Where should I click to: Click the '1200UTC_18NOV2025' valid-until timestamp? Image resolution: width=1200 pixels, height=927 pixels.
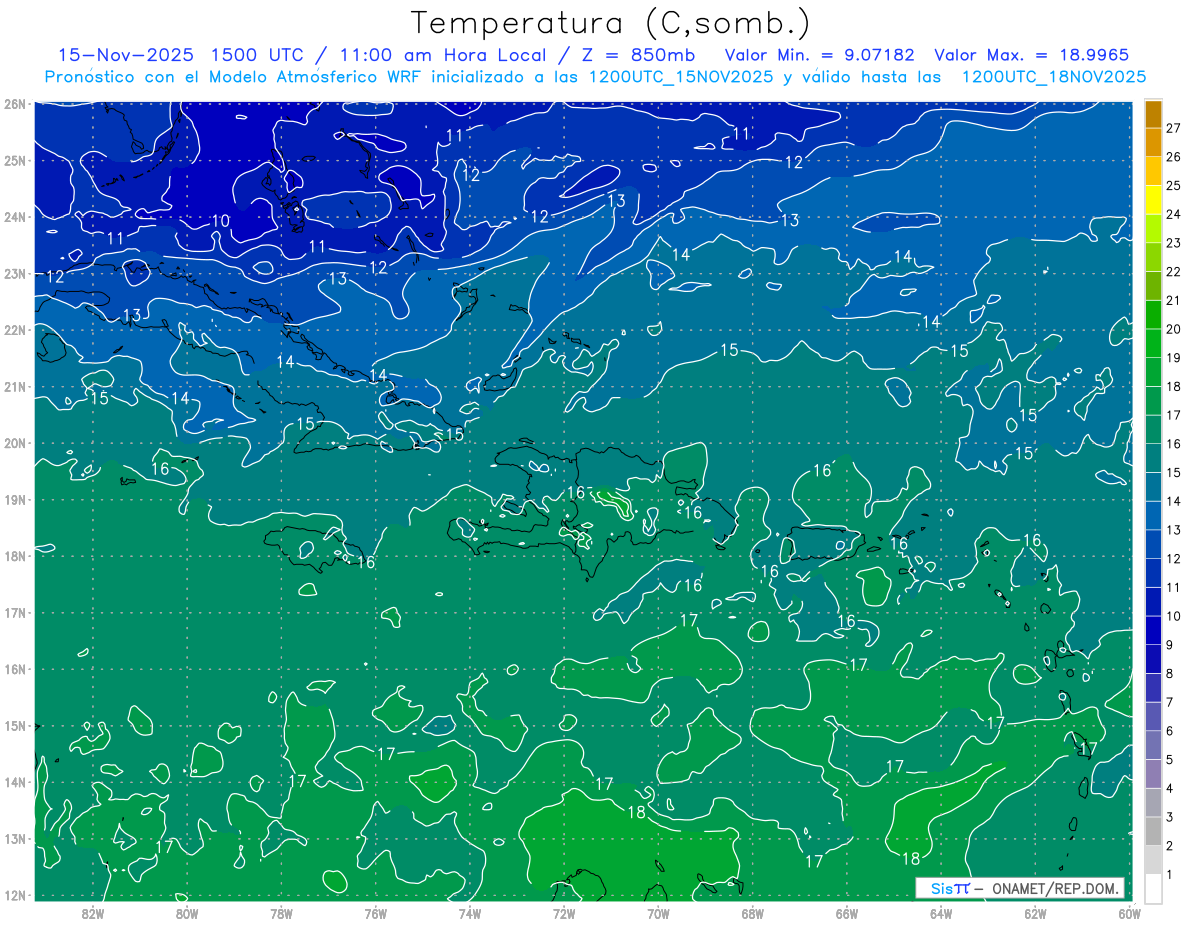tap(1053, 77)
